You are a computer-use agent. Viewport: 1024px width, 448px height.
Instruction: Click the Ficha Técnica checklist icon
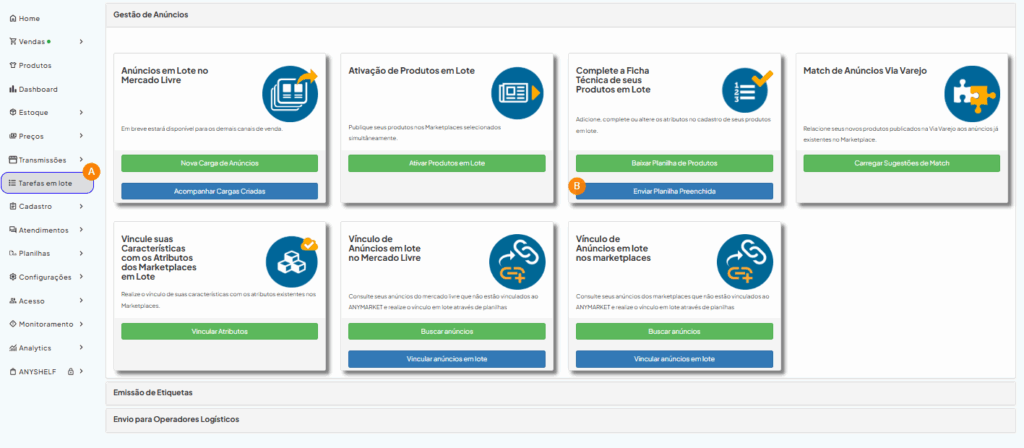[x=743, y=92]
